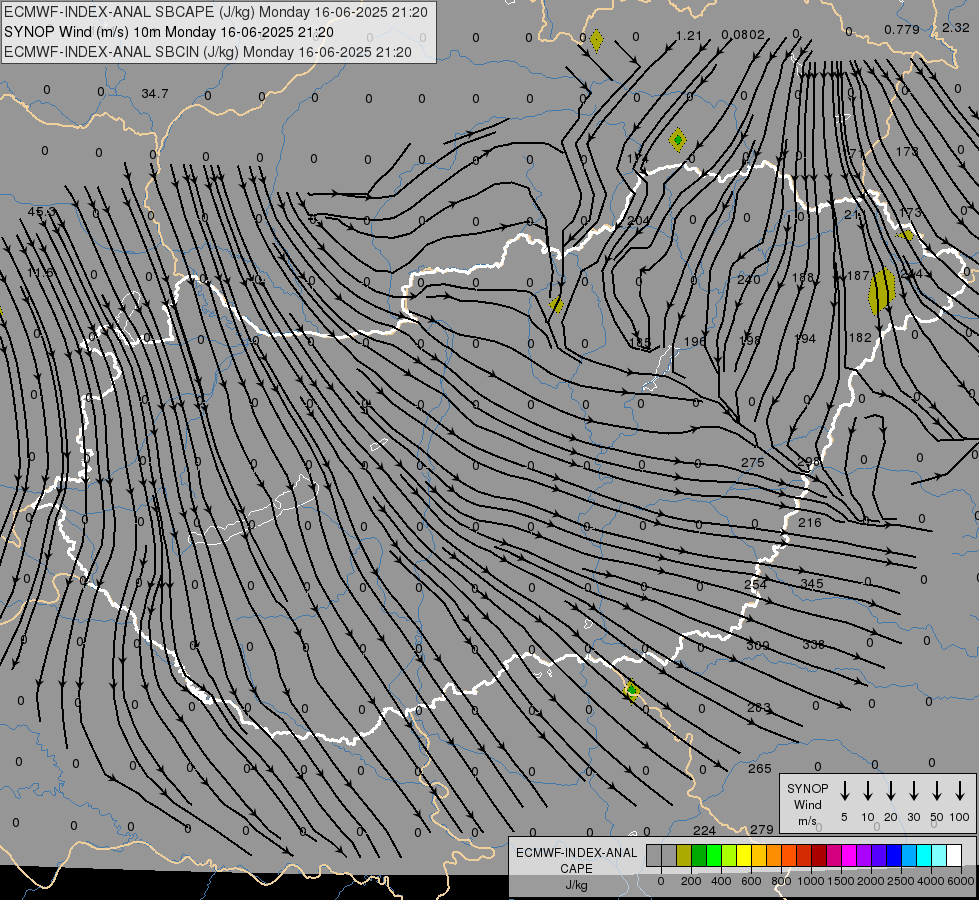This screenshot has width=979, height=900.
Task: Click the 10 m/s wind arrow in legend
Action: [x=867, y=790]
